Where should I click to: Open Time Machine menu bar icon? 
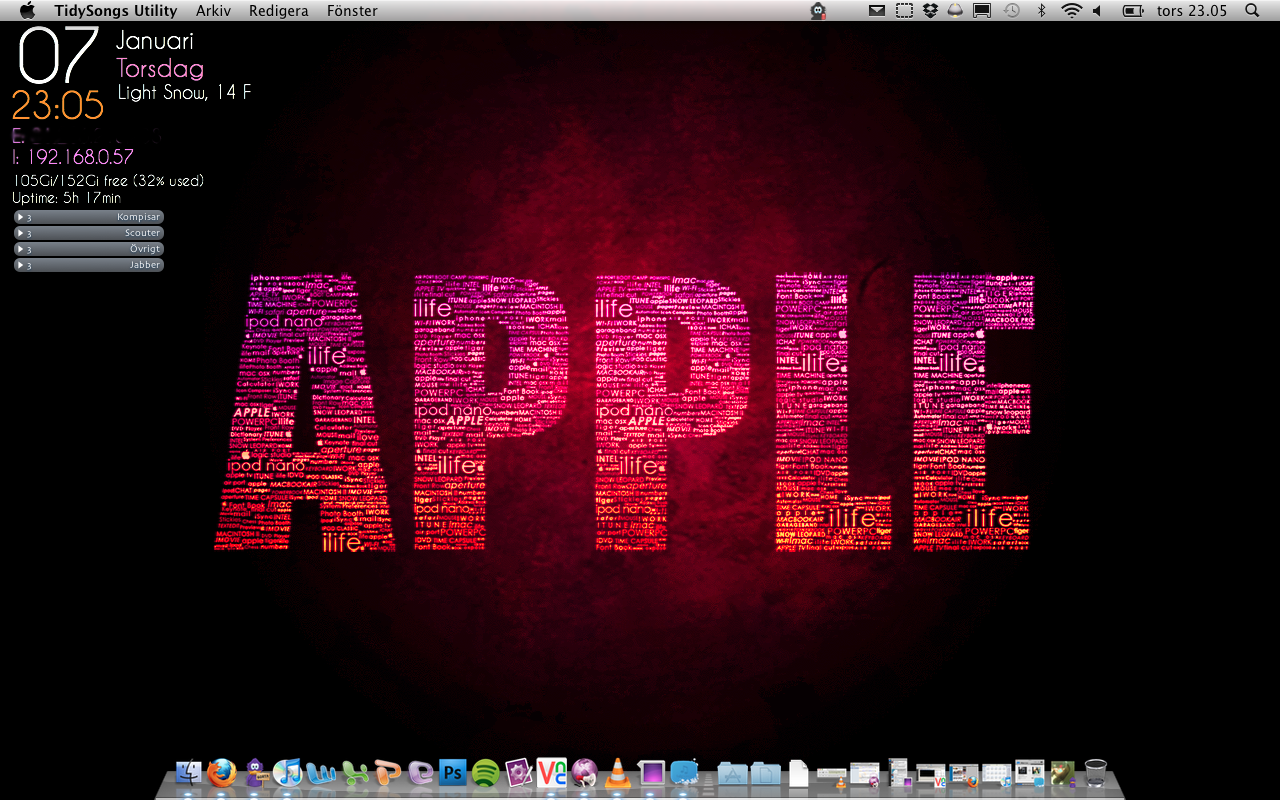click(x=1012, y=10)
